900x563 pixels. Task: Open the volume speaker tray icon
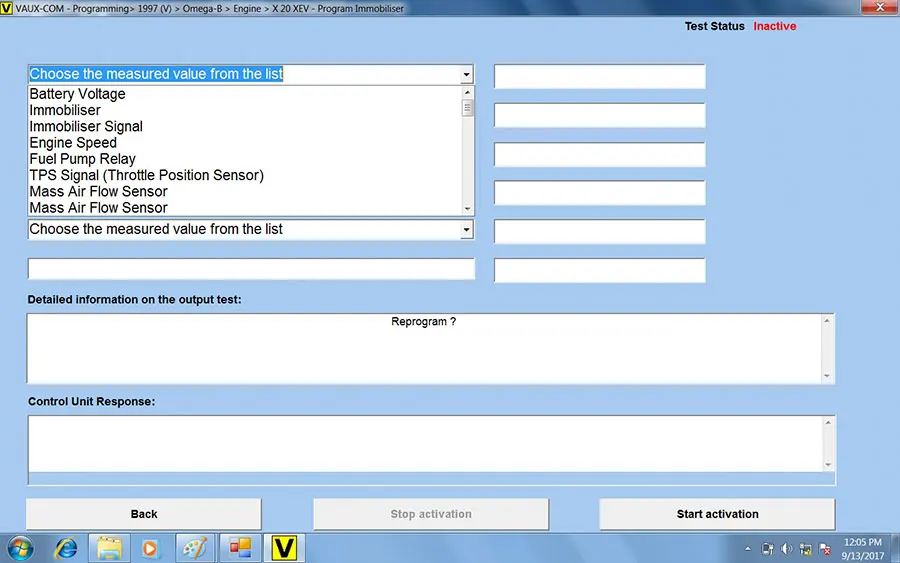coord(786,549)
